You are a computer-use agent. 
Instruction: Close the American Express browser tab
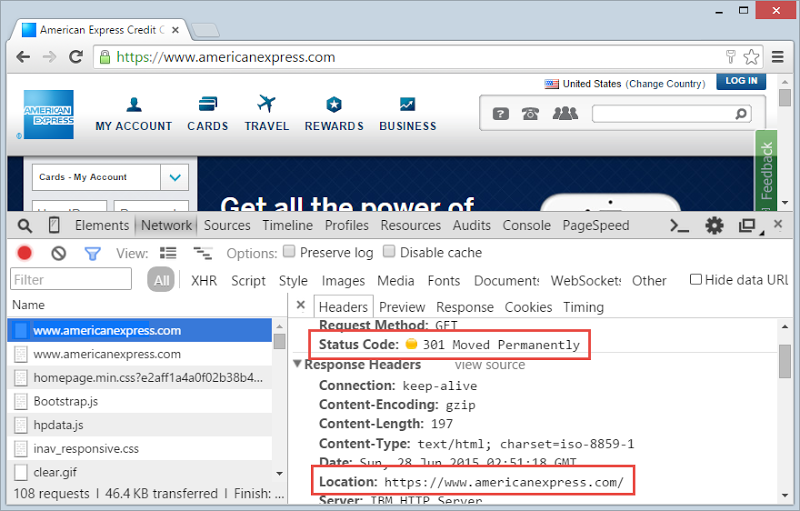pos(176,30)
